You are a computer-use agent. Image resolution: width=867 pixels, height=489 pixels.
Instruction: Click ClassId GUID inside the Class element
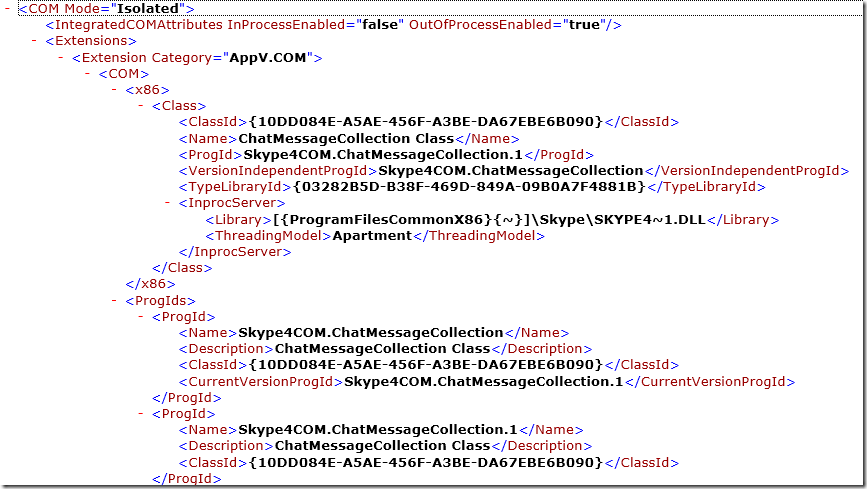426,122
